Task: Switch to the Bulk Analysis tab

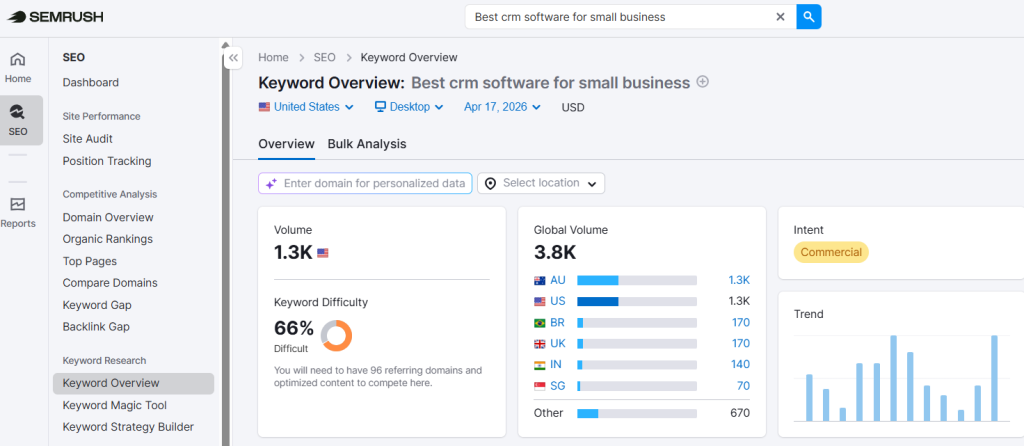Action: coord(367,144)
